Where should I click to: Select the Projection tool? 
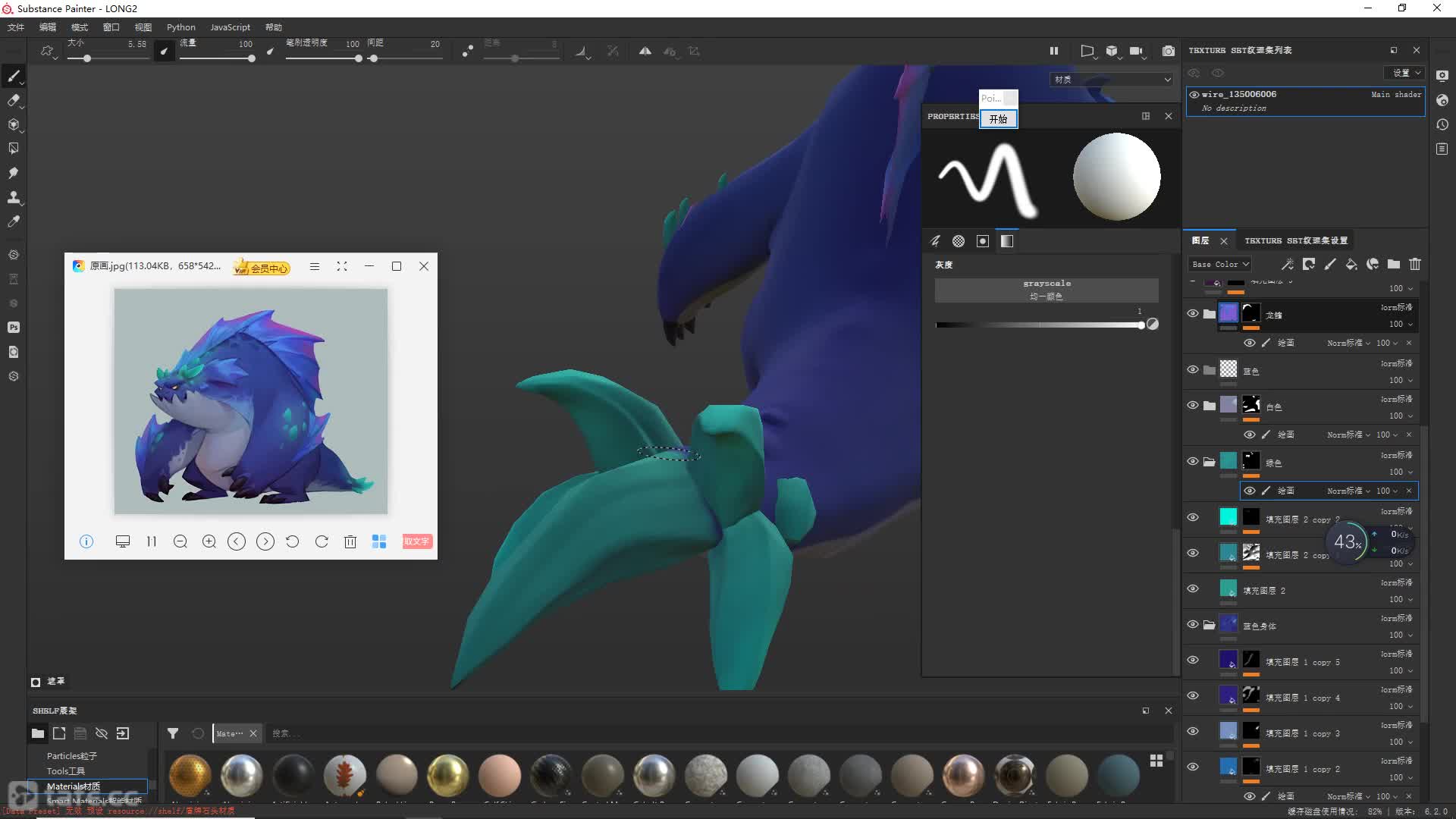(x=14, y=124)
